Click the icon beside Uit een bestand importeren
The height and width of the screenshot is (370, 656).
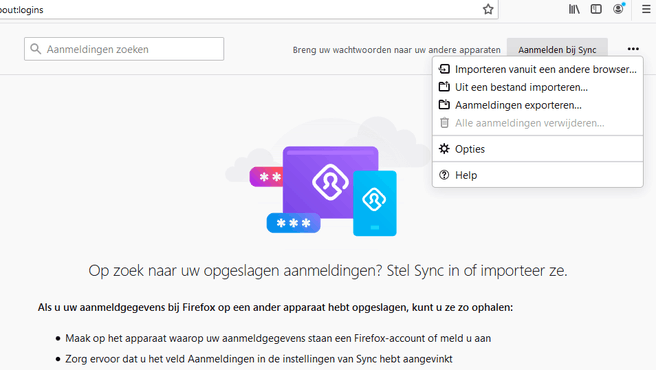(444, 87)
